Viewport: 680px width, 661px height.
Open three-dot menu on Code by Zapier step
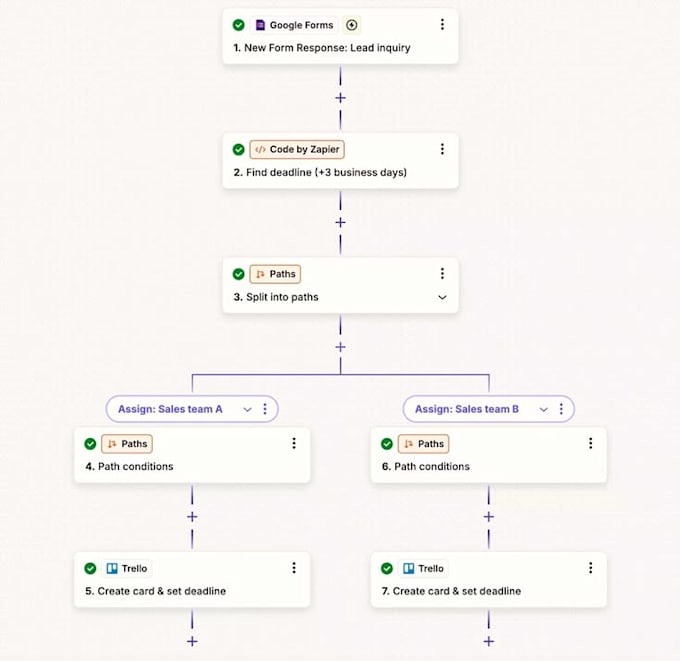coord(442,149)
